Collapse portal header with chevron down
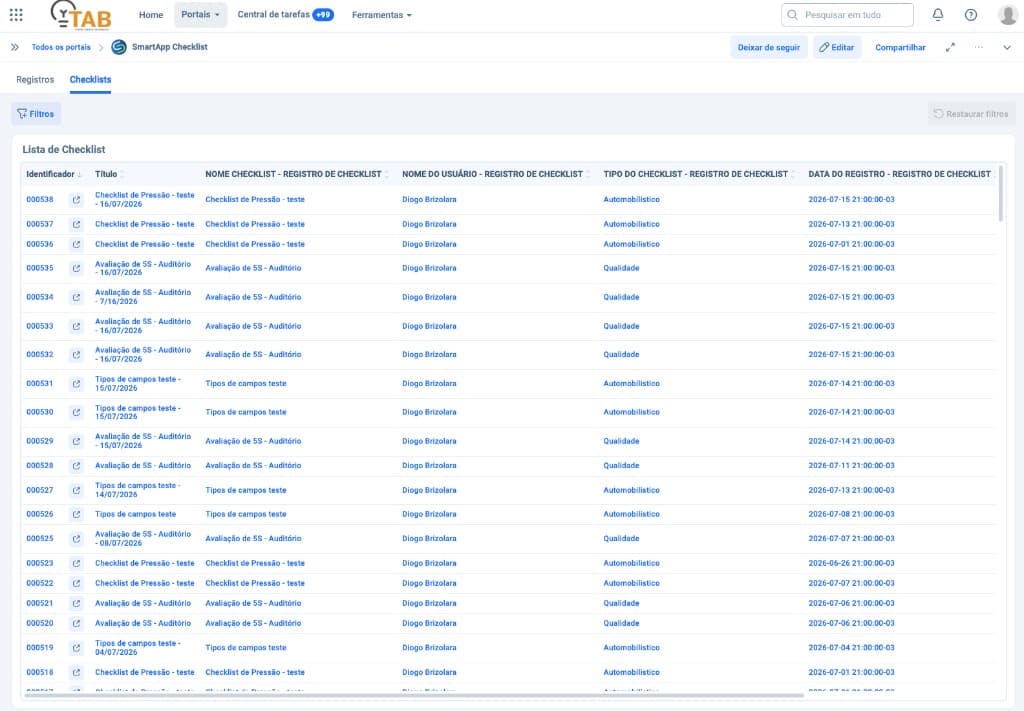 coord(1006,47)
